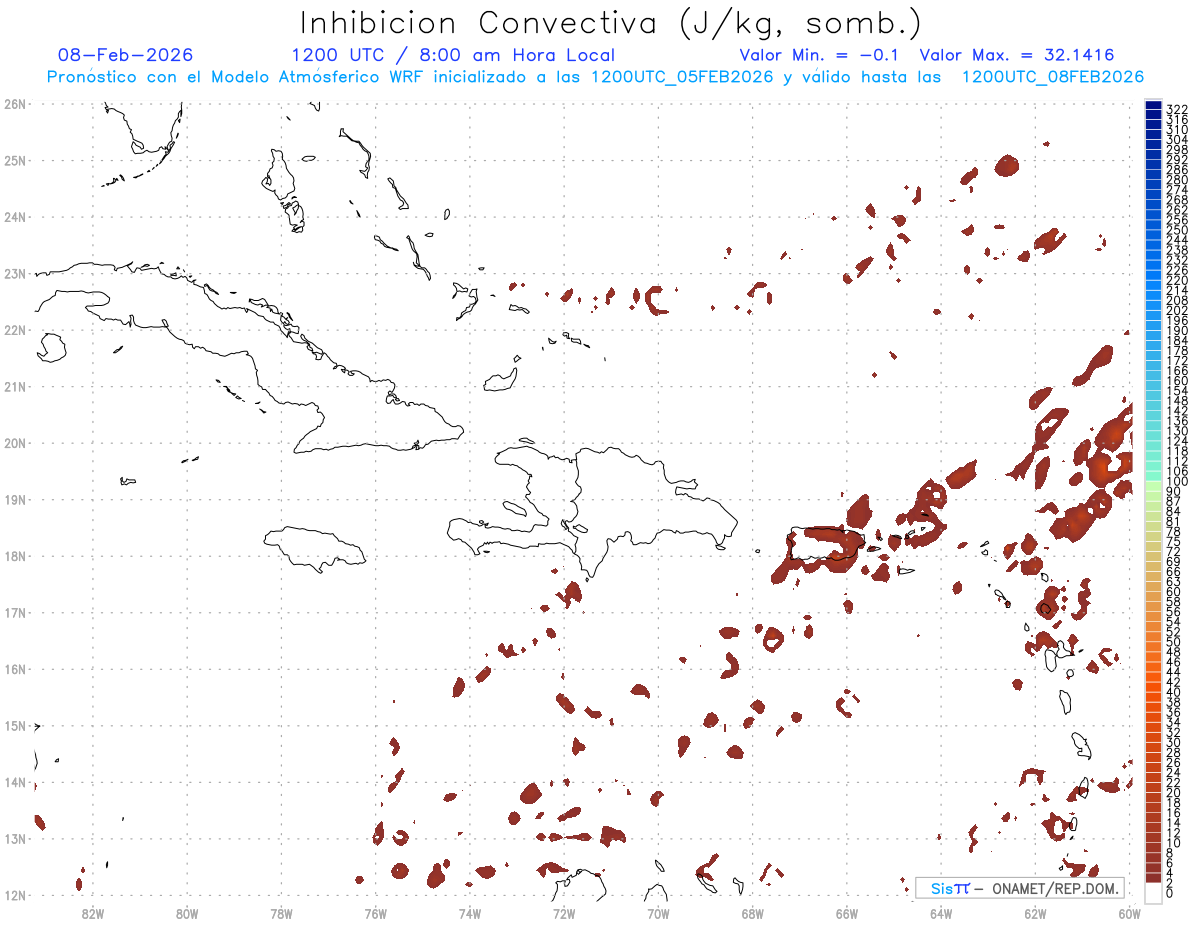Image resolution: width=1200 pixels, height=927 pixels.
Task: Click the '19N' latitude label
Action: click(x=15, y=499)
